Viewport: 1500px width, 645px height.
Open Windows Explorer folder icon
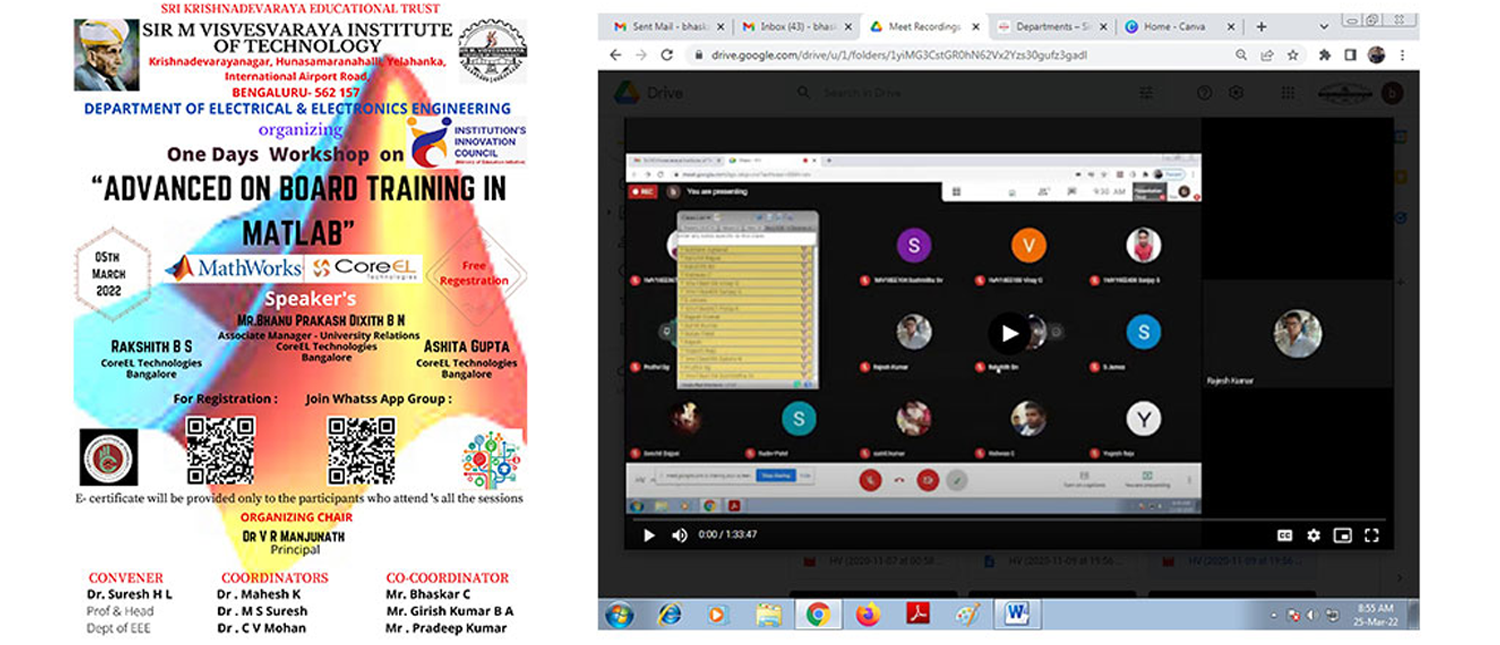(x=768, y=614)
